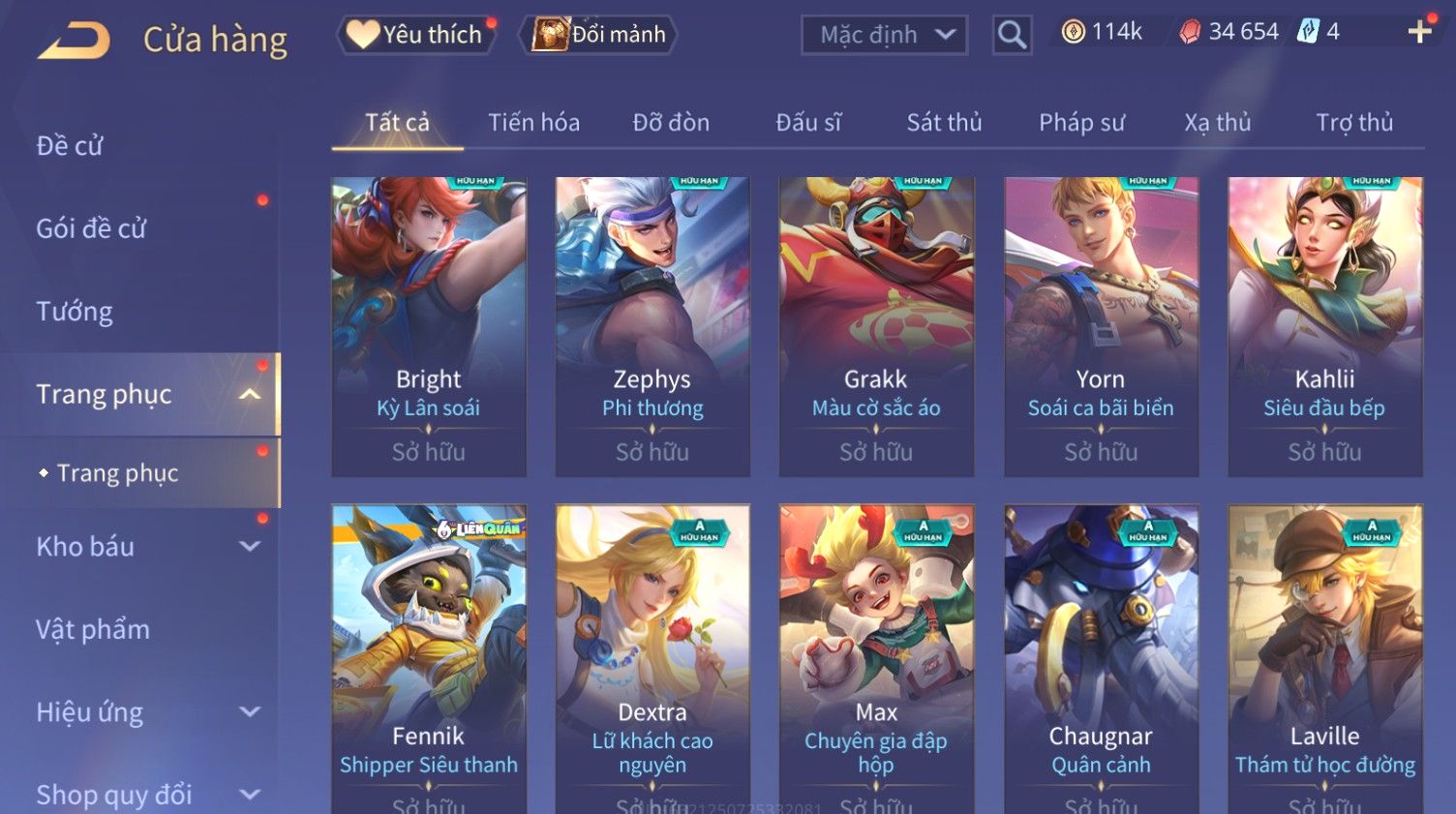The width and height of the screenshot is (1456, 814).
Task: Open Yêu thích favorites heart button
Action: (416, 35)
